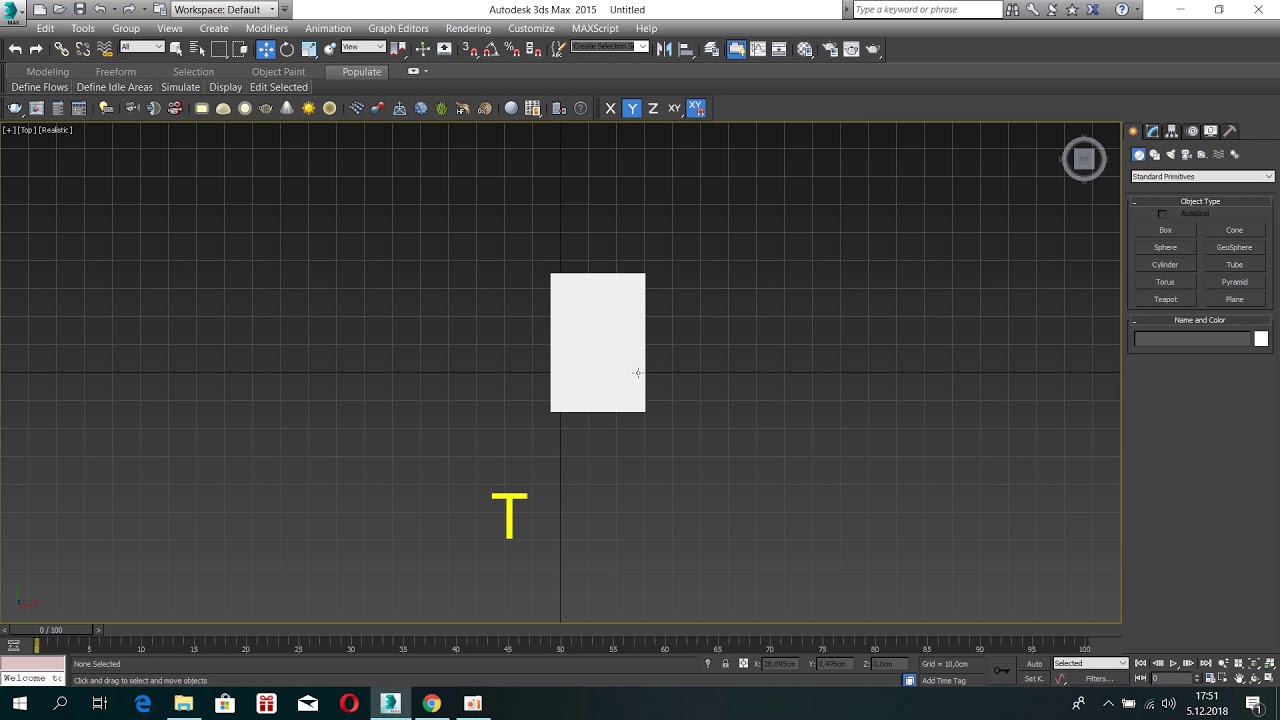Activate the Select and Rotate tool

click(x=287, y=49)
